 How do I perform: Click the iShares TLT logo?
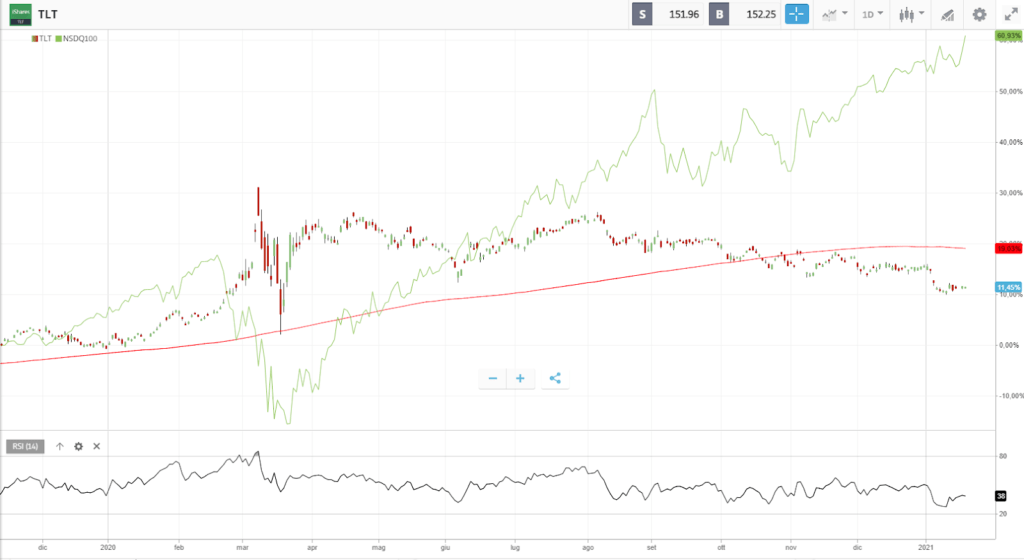coord(20,14)
